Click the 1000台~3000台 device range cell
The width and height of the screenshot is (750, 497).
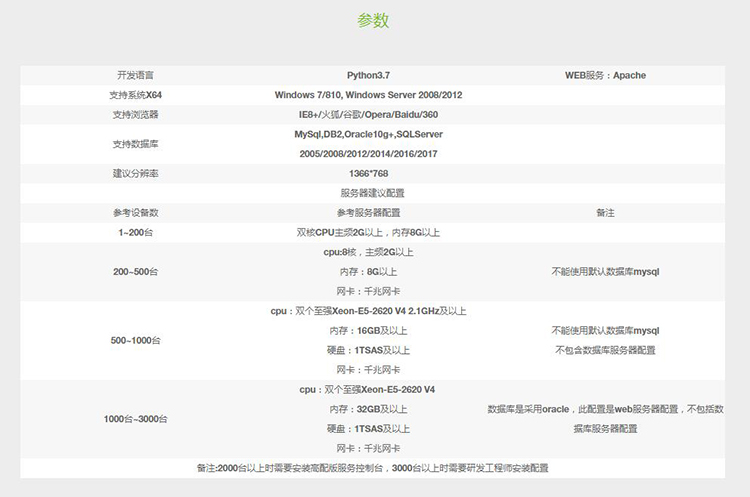pyautogui.click(x=135, y=419)
